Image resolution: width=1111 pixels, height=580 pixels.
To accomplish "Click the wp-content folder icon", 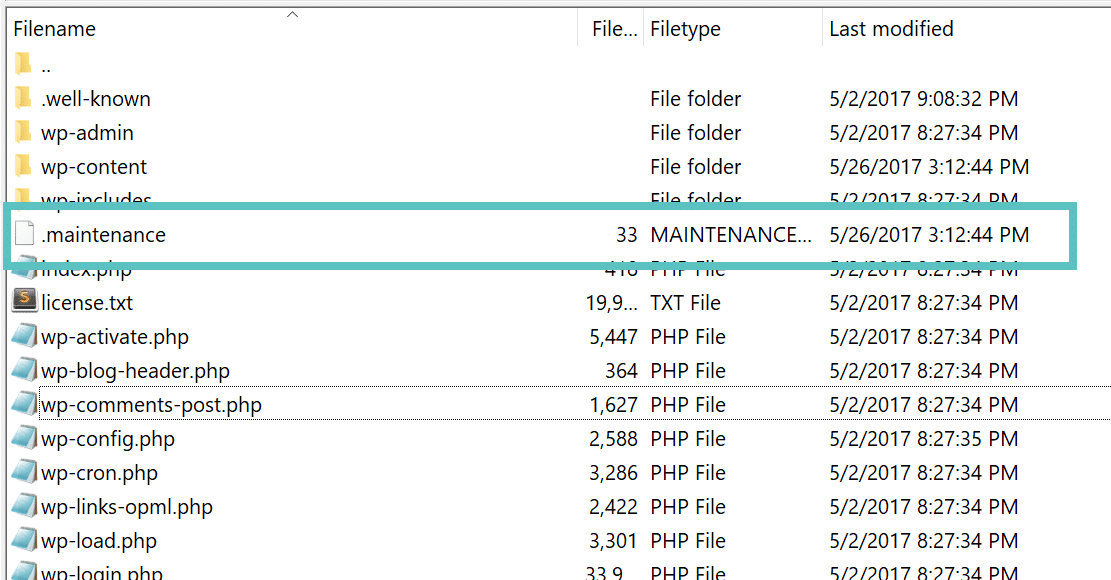I will tap(23, 166).
